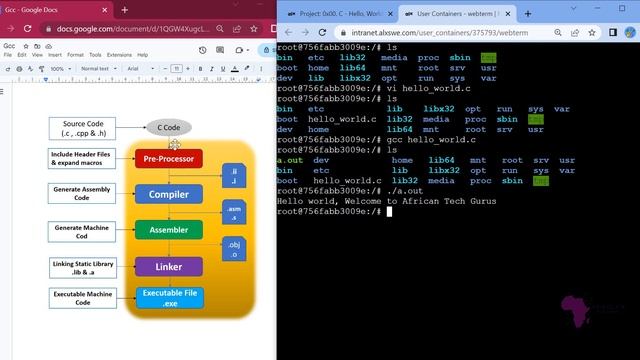
Task: Open the Extensions menu
Action: 119,55
